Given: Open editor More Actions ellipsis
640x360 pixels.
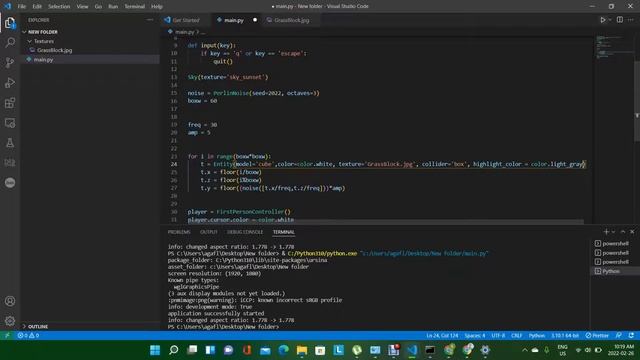Looking at the screenshot, I should pyautogui.click(x=631, y=20).
